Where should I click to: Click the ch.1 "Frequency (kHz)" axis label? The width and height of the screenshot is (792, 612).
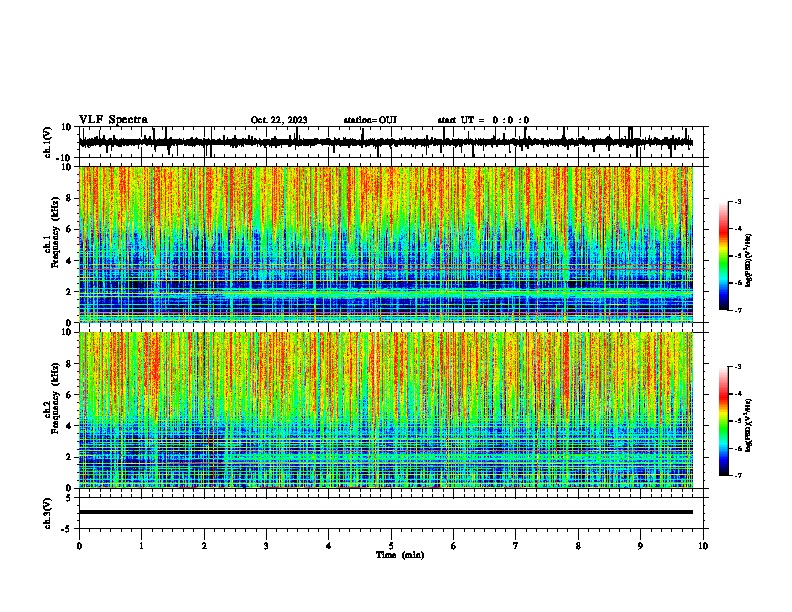coord(55,233)
